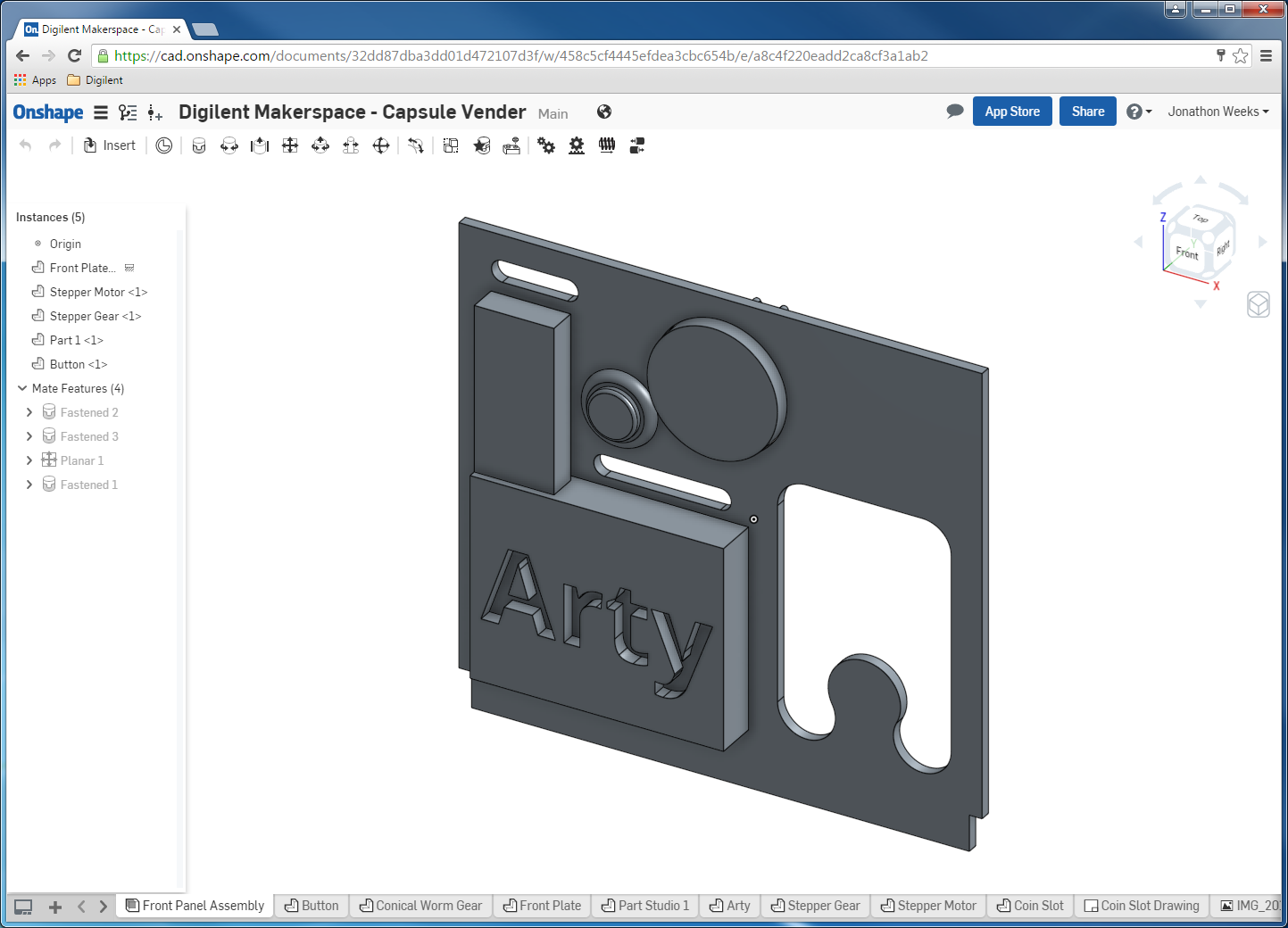Open the comments speech bubble

point(955,112)
